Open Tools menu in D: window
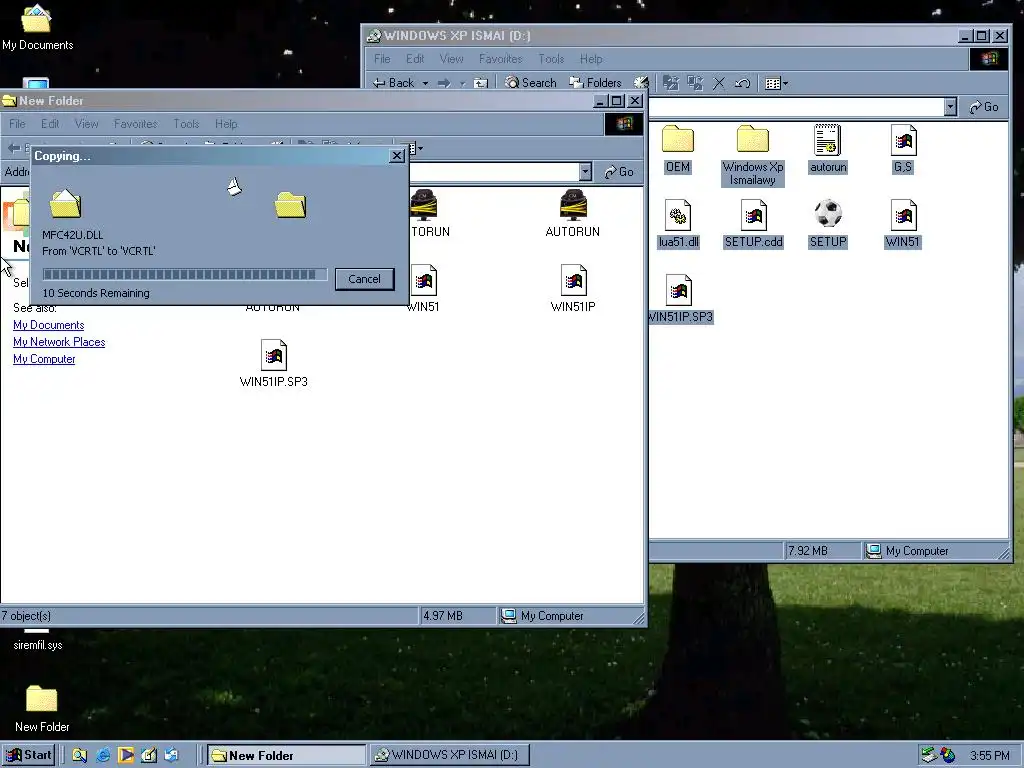The width and height of the screenshot is (1024, 768). tap(551, 59)
